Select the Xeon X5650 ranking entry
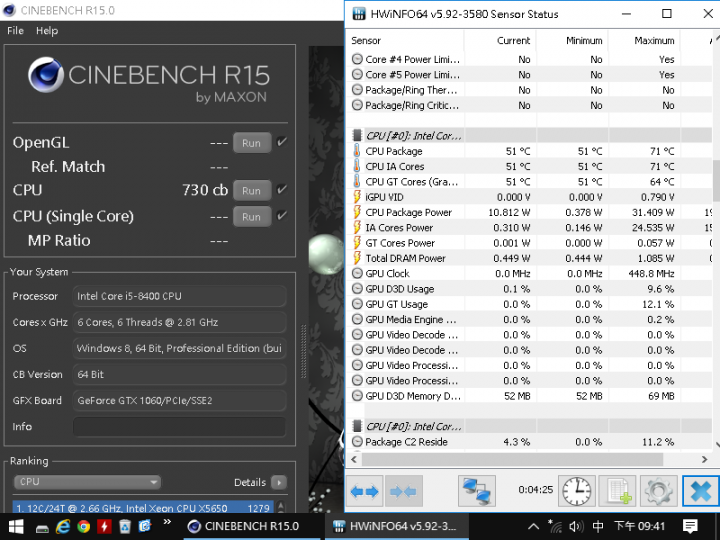The image size is (720, 540). pyautogui.click(x=143, y=508)
